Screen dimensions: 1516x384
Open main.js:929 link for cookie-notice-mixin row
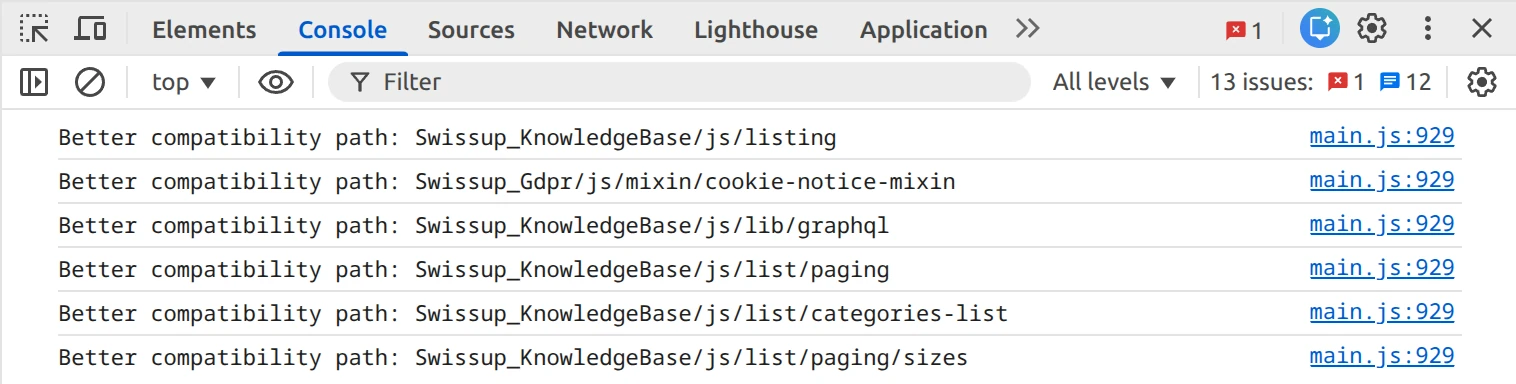click(x=1381, y=181)
